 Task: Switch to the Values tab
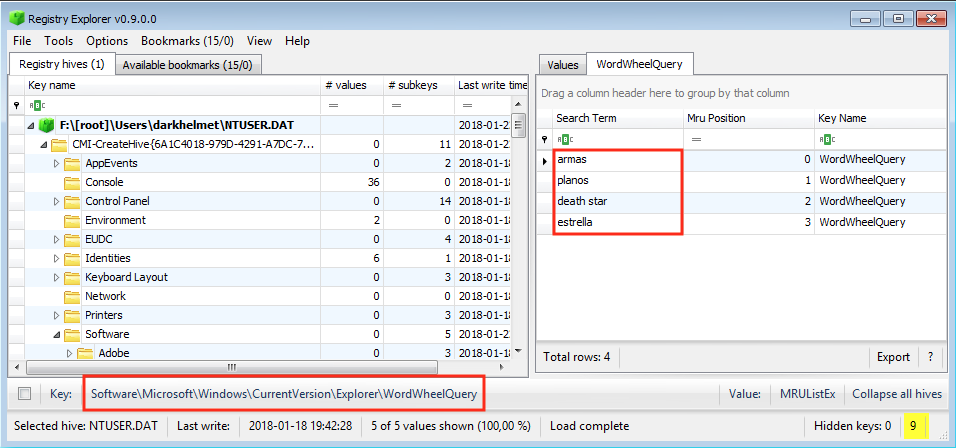click(562, 64)
